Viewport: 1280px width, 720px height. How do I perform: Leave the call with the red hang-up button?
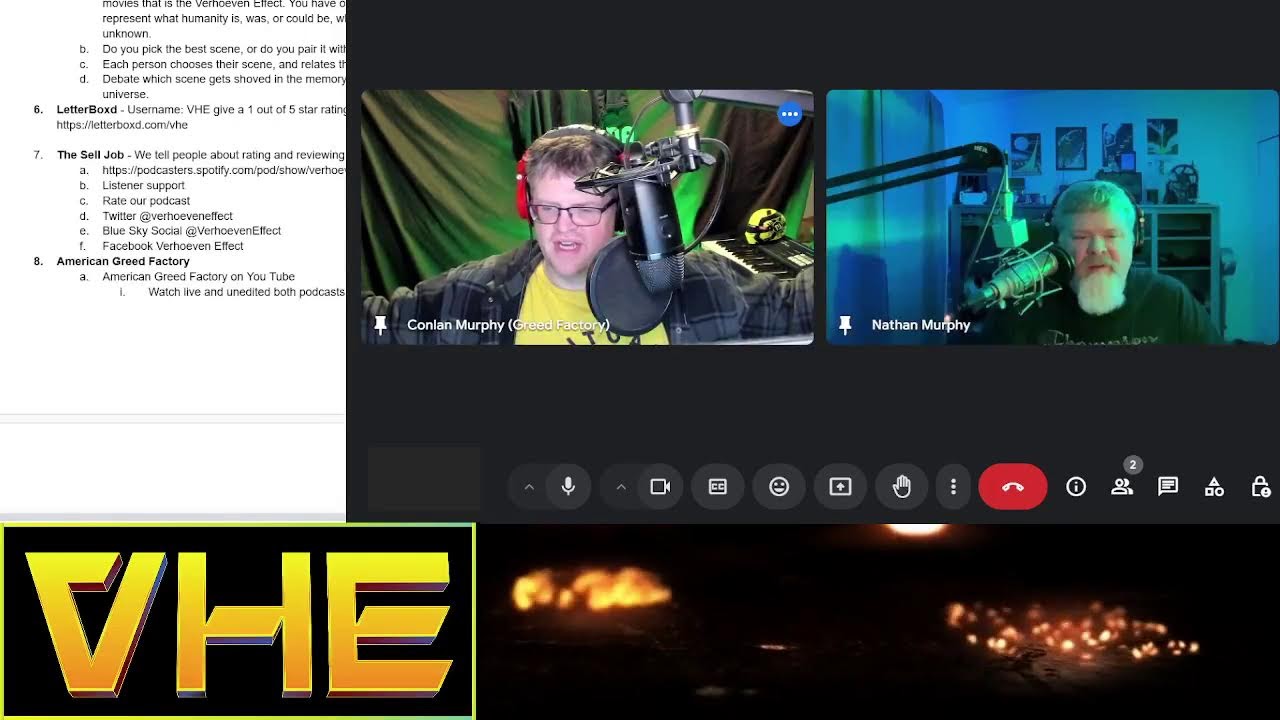pyautogui.click(x=1013, y=487)
